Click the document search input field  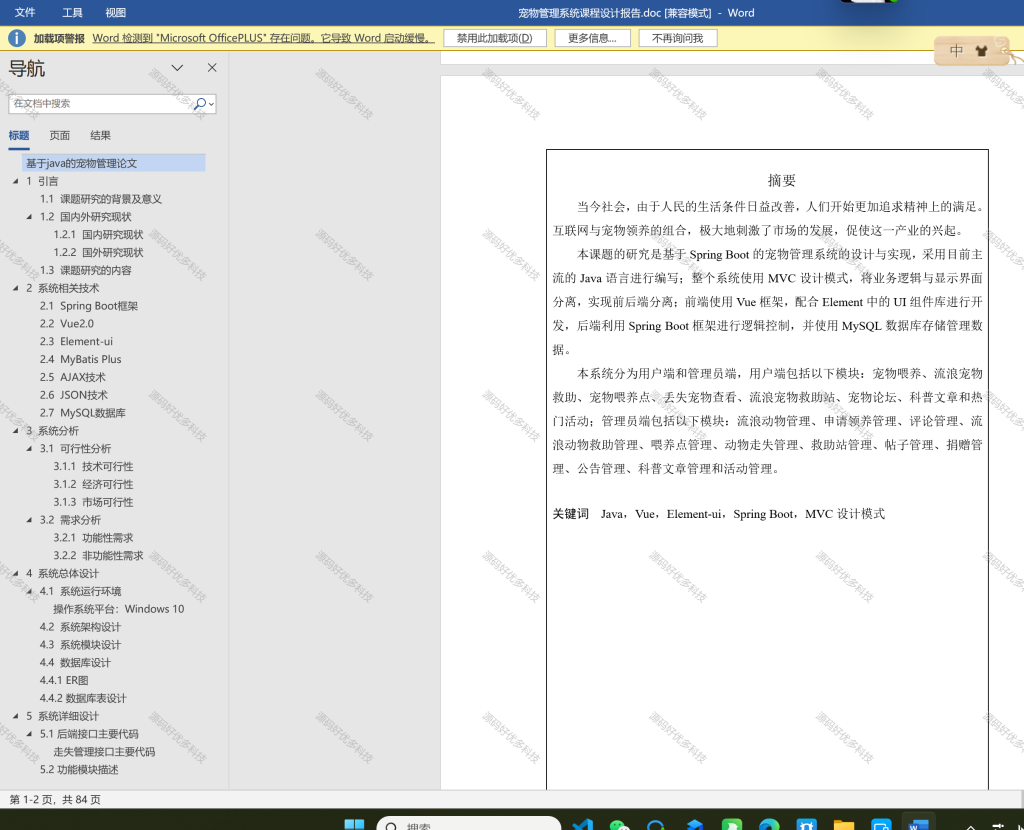point(101,103)
